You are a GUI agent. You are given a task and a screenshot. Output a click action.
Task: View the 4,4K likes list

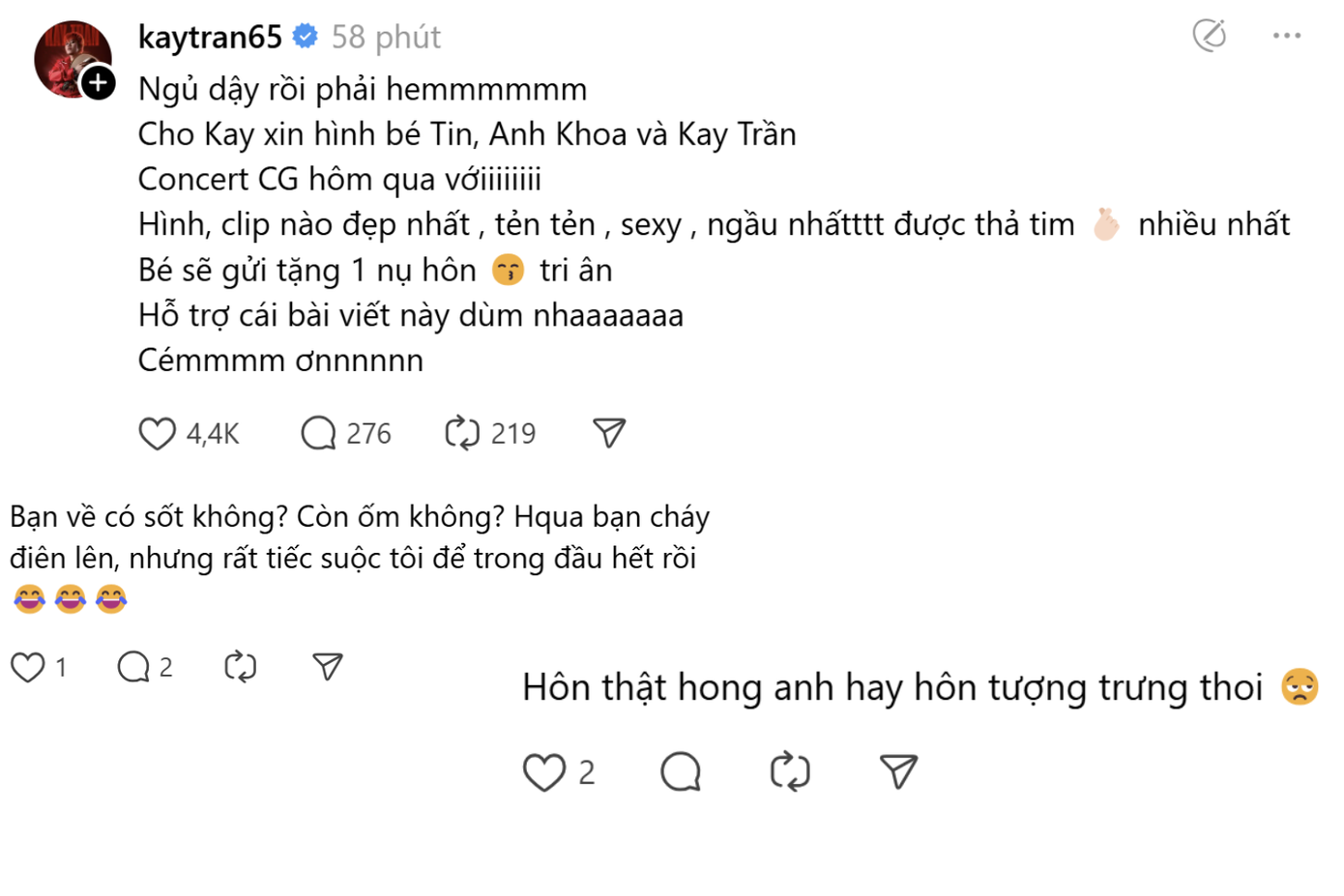coord(215,434)
